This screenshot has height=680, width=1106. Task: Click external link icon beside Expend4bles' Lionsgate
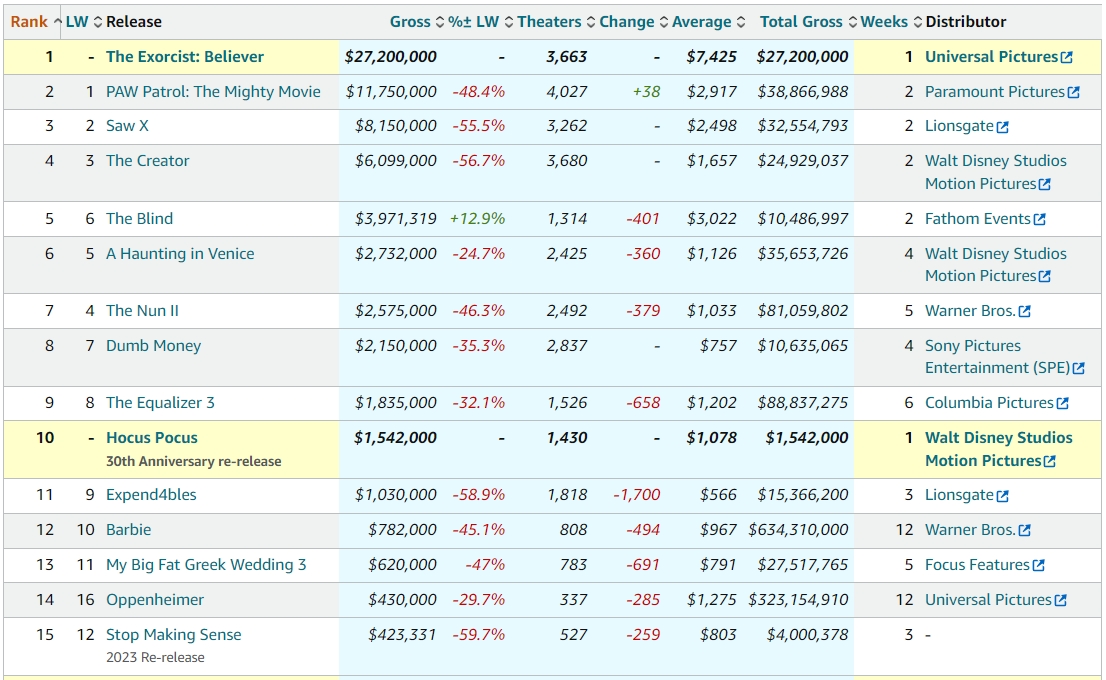pyautogui.click(x=1002, y=497)
